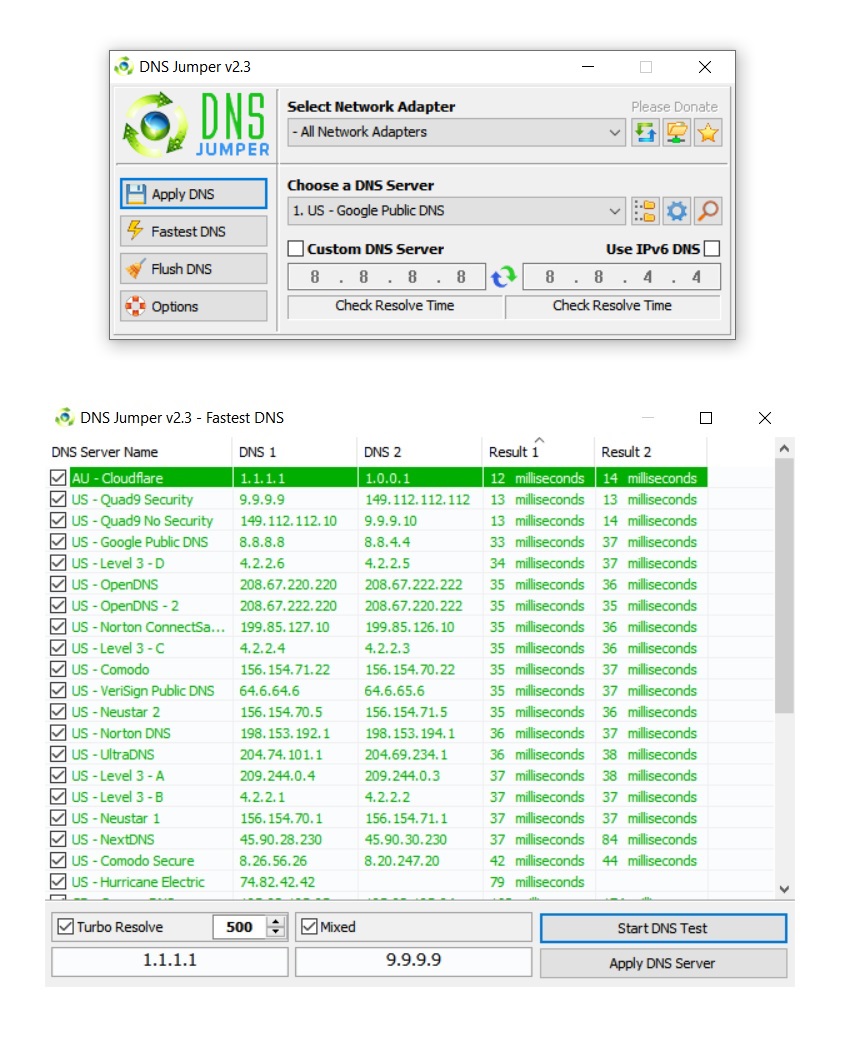Expand the Choose a DNS Server dropdown

(x=456, y=211)
